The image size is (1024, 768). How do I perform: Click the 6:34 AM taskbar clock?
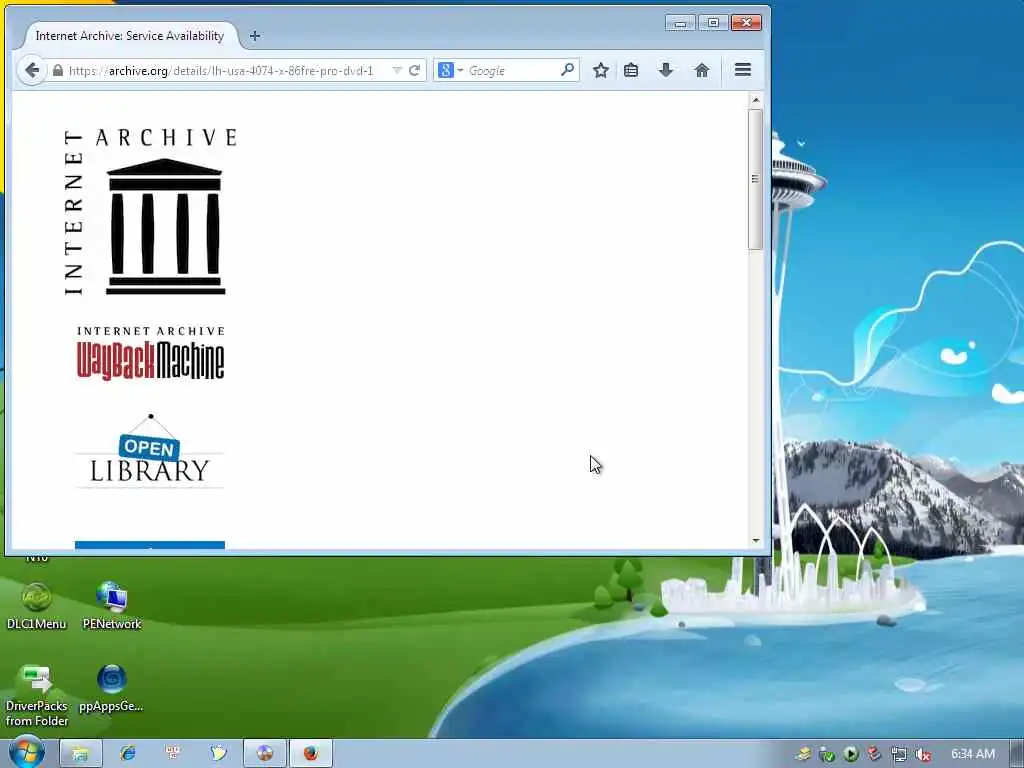[x=972, y=754]
